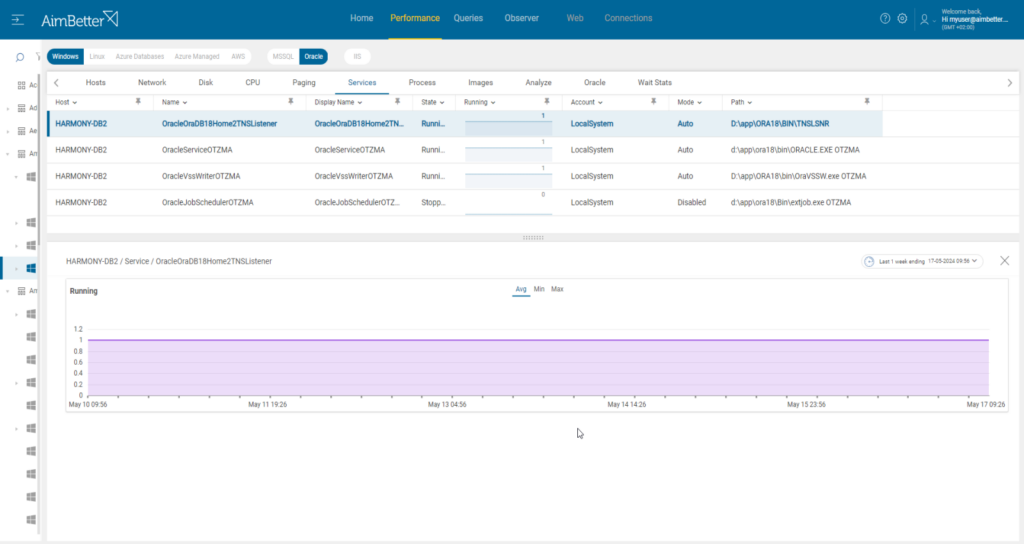
Task: Open the settings gear icon
Action: 902,18
